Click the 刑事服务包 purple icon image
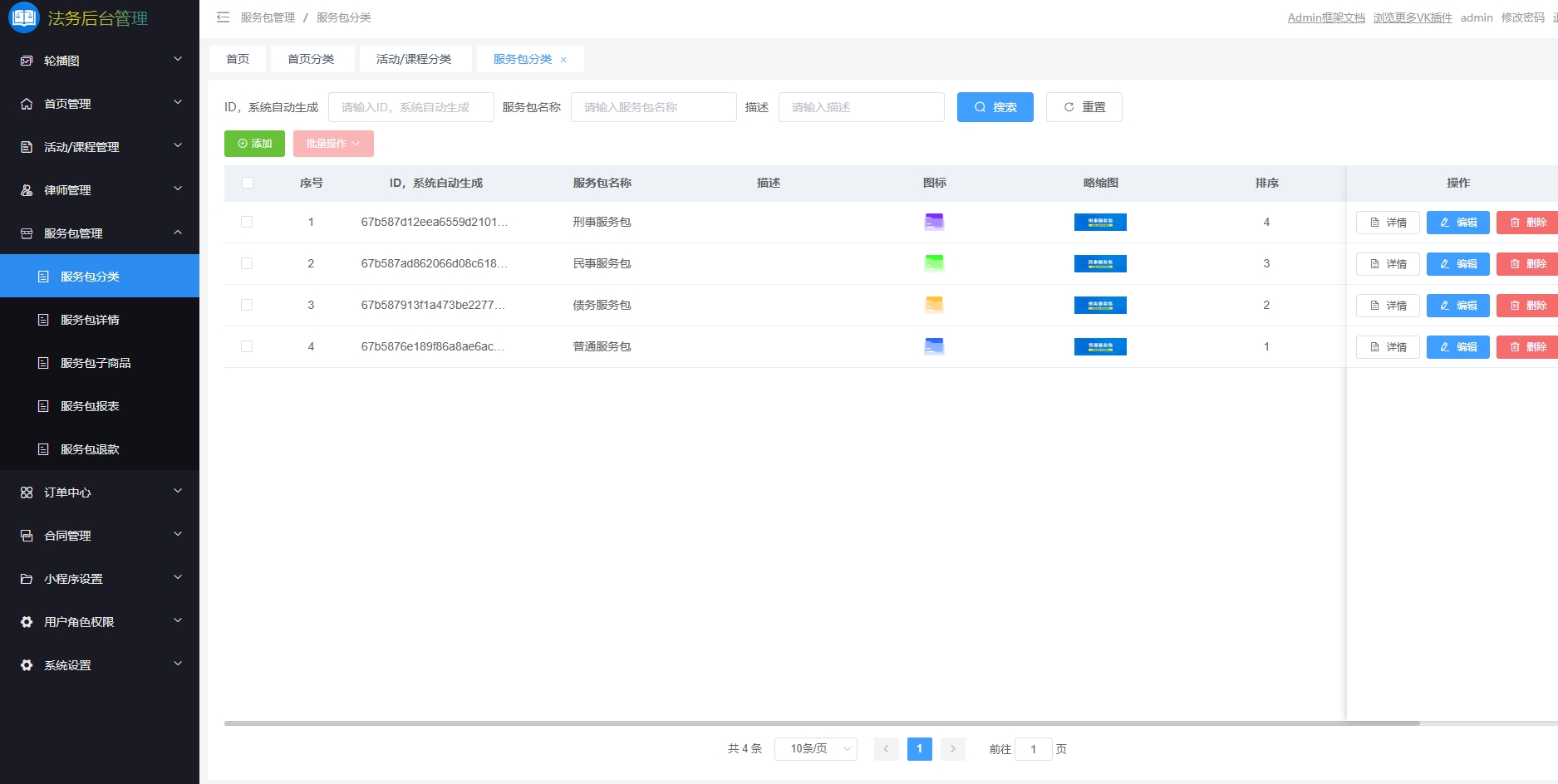Image resolution: width=1558 pixels, height=784 pixels. tap(934, 222)
